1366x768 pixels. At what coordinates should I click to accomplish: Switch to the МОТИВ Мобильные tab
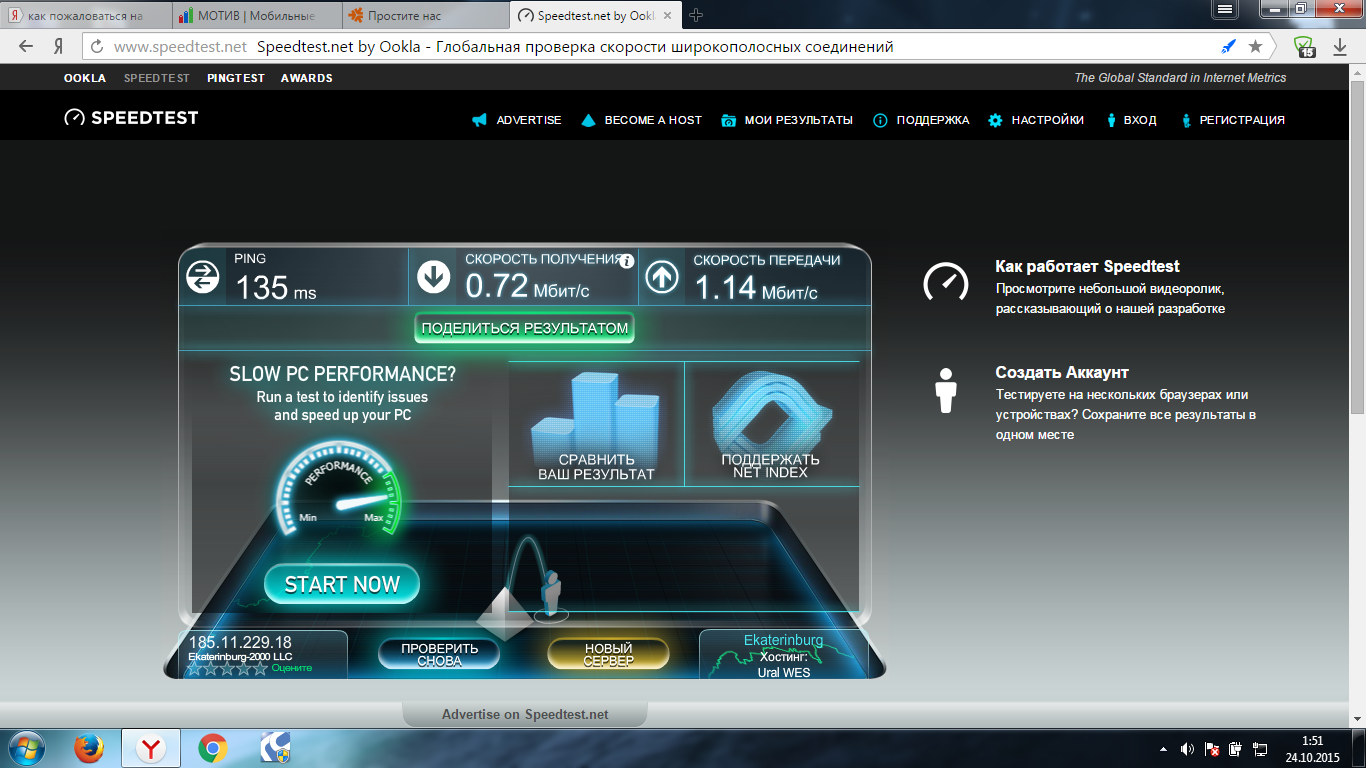coord(257,16)
